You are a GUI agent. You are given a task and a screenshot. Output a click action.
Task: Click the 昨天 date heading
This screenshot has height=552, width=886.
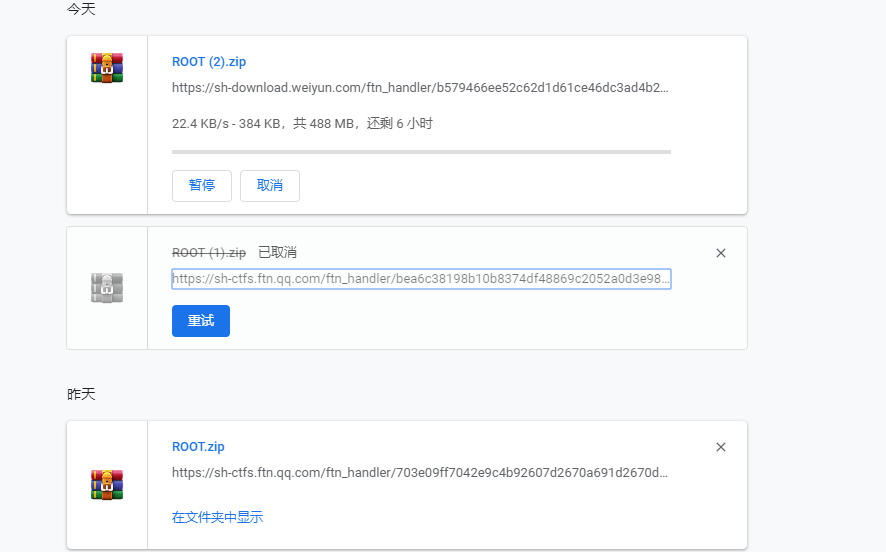tap(81, 394)
